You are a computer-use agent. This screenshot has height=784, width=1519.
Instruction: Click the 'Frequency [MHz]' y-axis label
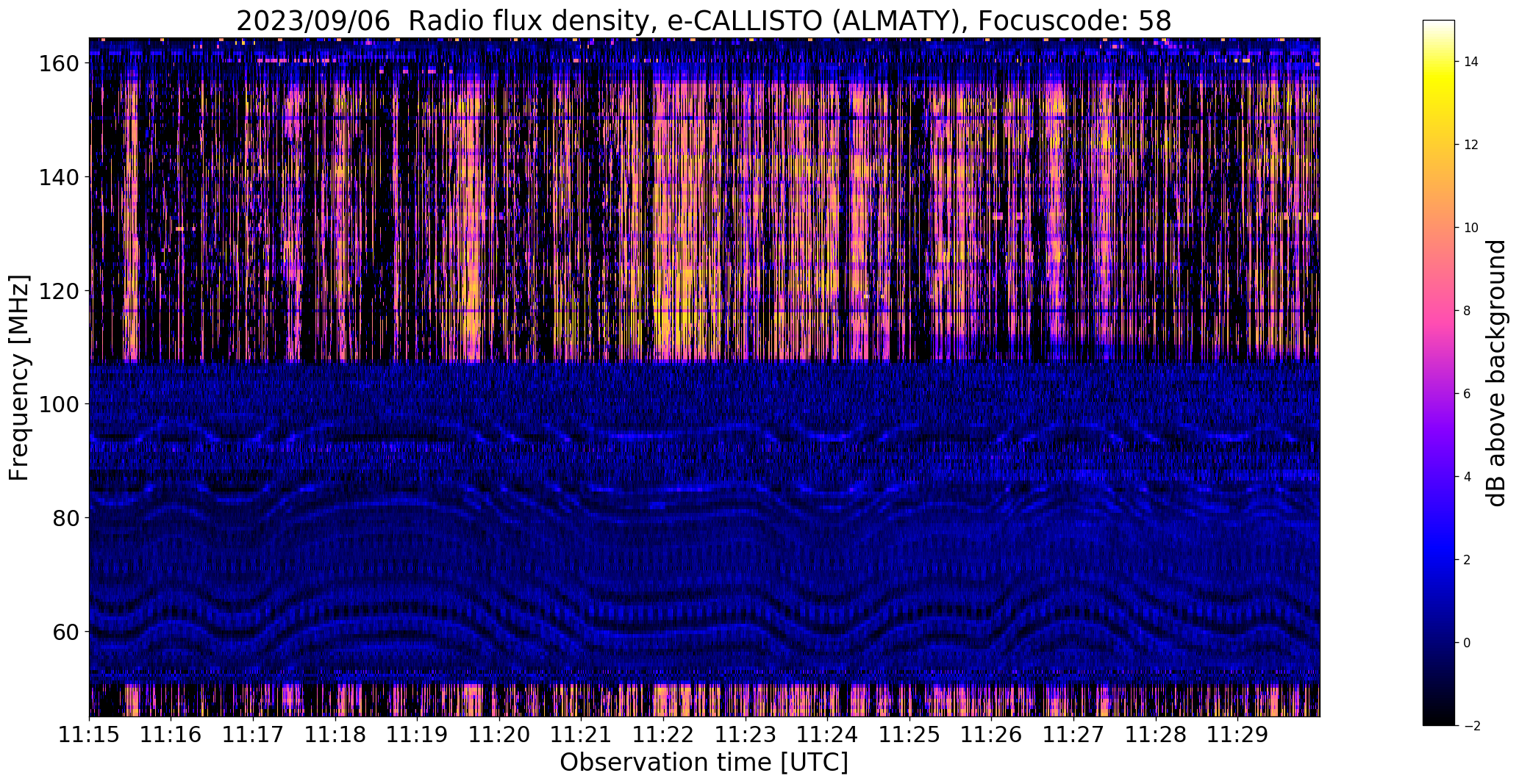coord(19,378)
